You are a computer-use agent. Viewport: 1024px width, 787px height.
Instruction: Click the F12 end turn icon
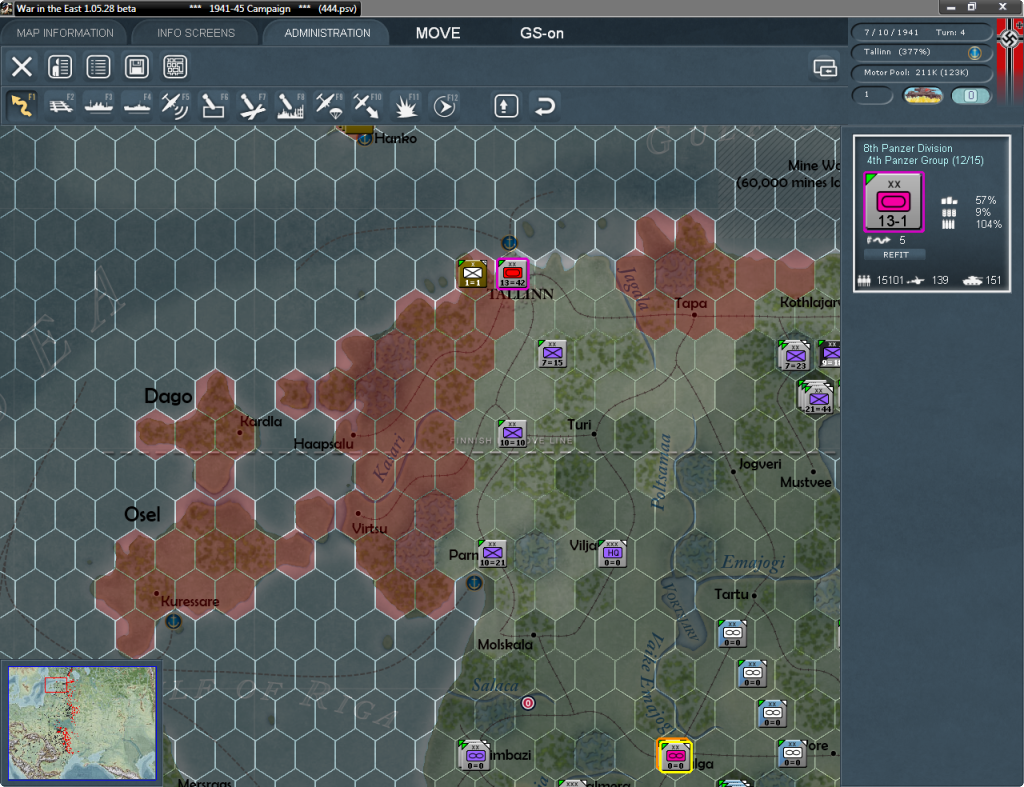pyautogui.click(x=444, y=105)
